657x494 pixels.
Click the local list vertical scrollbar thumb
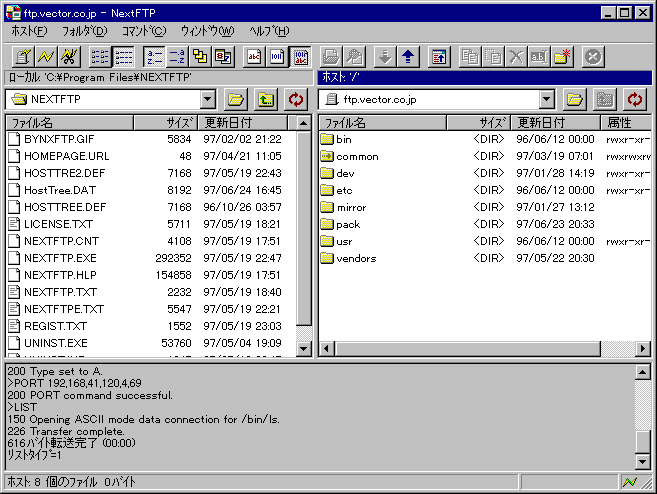(304, 228)
